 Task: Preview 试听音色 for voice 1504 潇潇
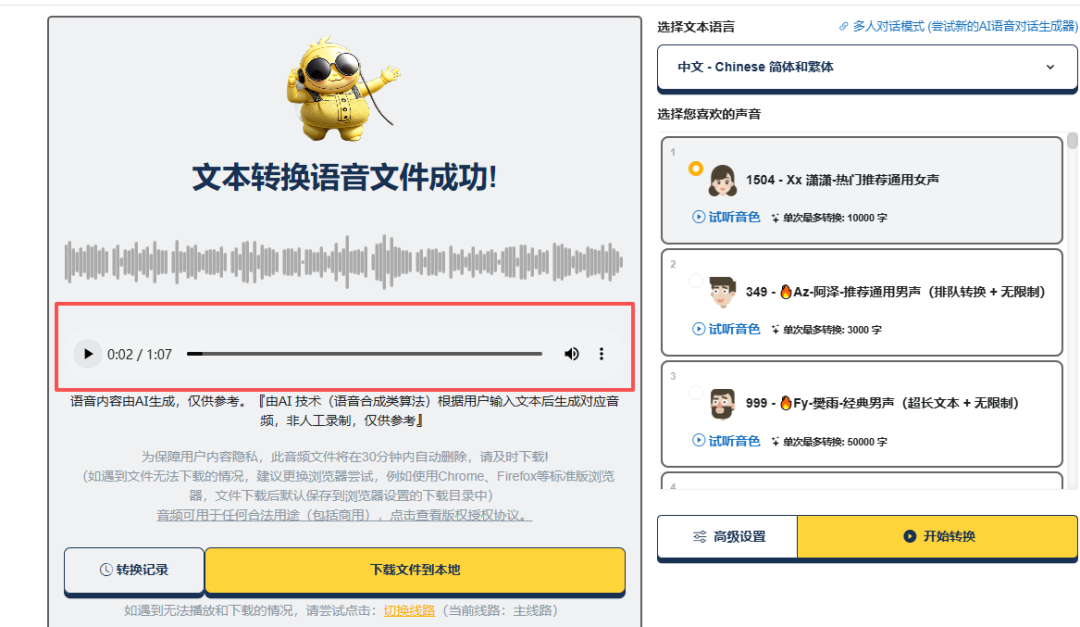click(x=726, y=217)
